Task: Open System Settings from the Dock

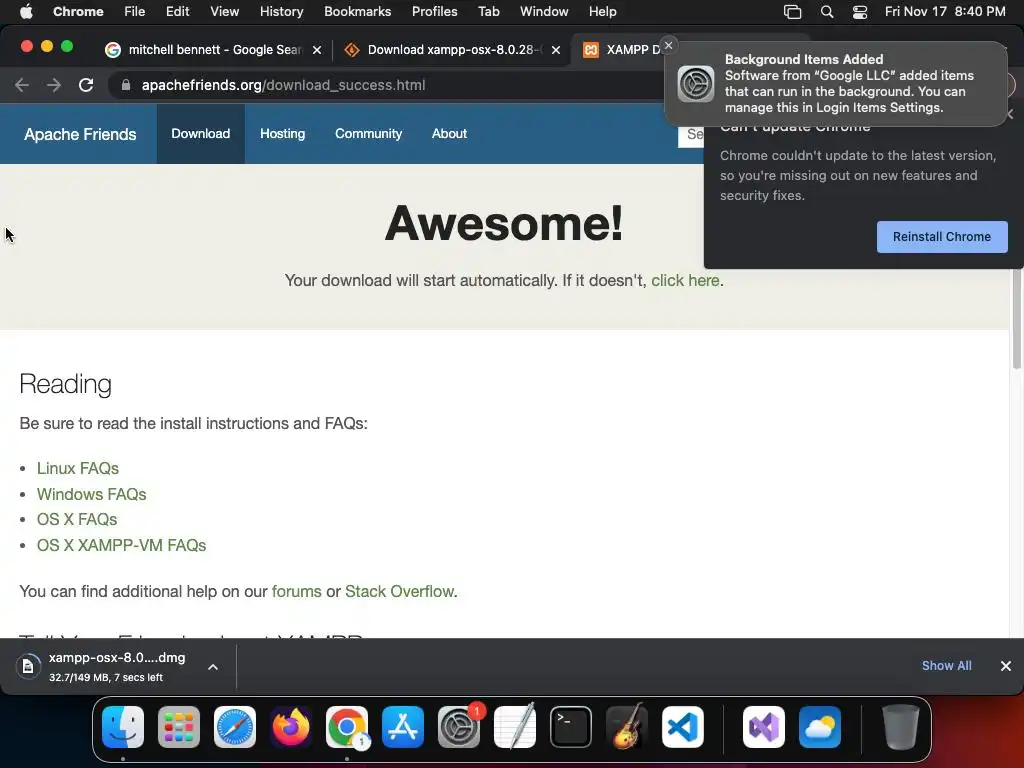Action: tap(458, 727)
